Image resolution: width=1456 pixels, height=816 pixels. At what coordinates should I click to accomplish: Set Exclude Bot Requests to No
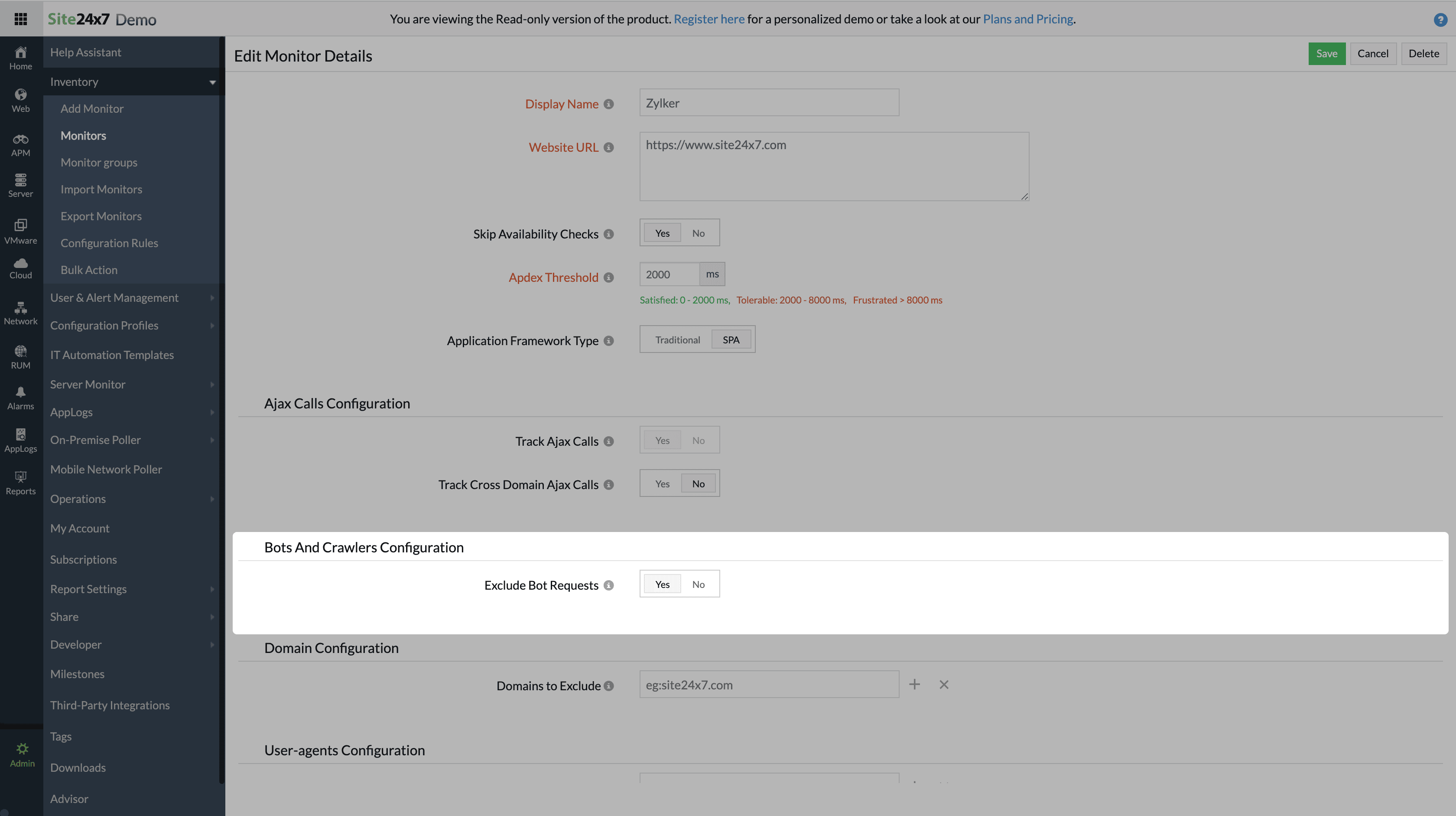click(x=699, y=584)
